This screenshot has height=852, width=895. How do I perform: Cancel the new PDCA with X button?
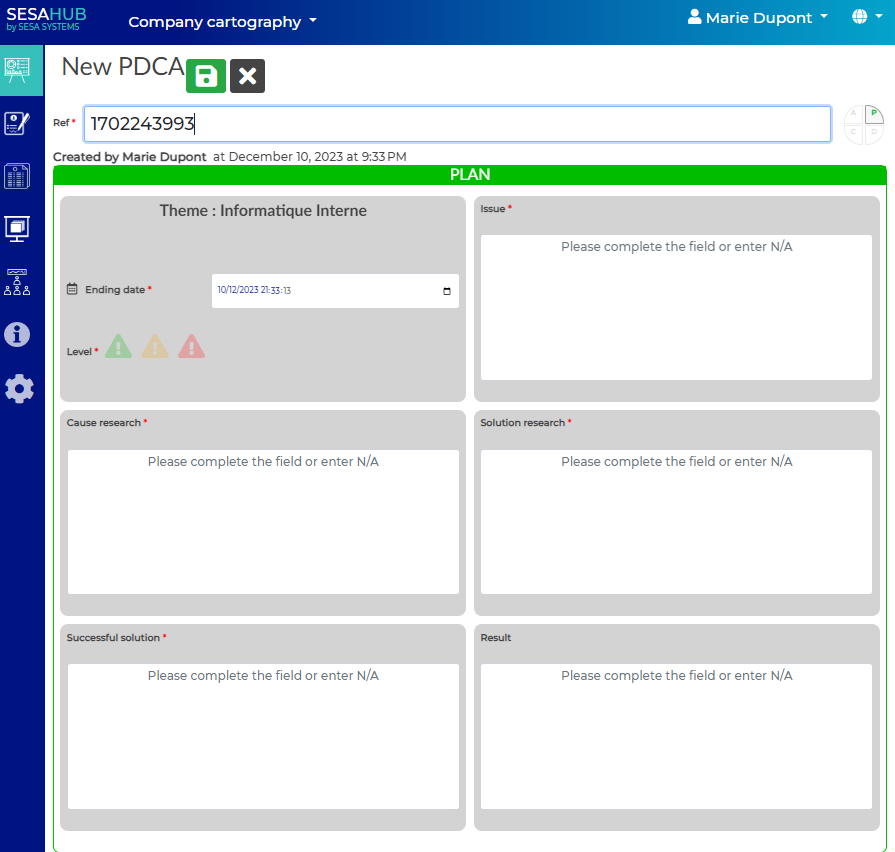(x=247, y=77)
